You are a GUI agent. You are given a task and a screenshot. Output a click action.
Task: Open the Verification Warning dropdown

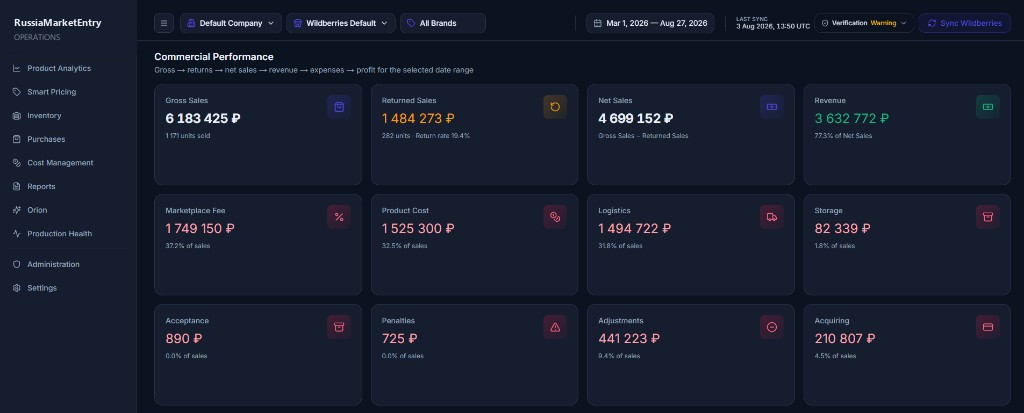(x=864, y=23)
